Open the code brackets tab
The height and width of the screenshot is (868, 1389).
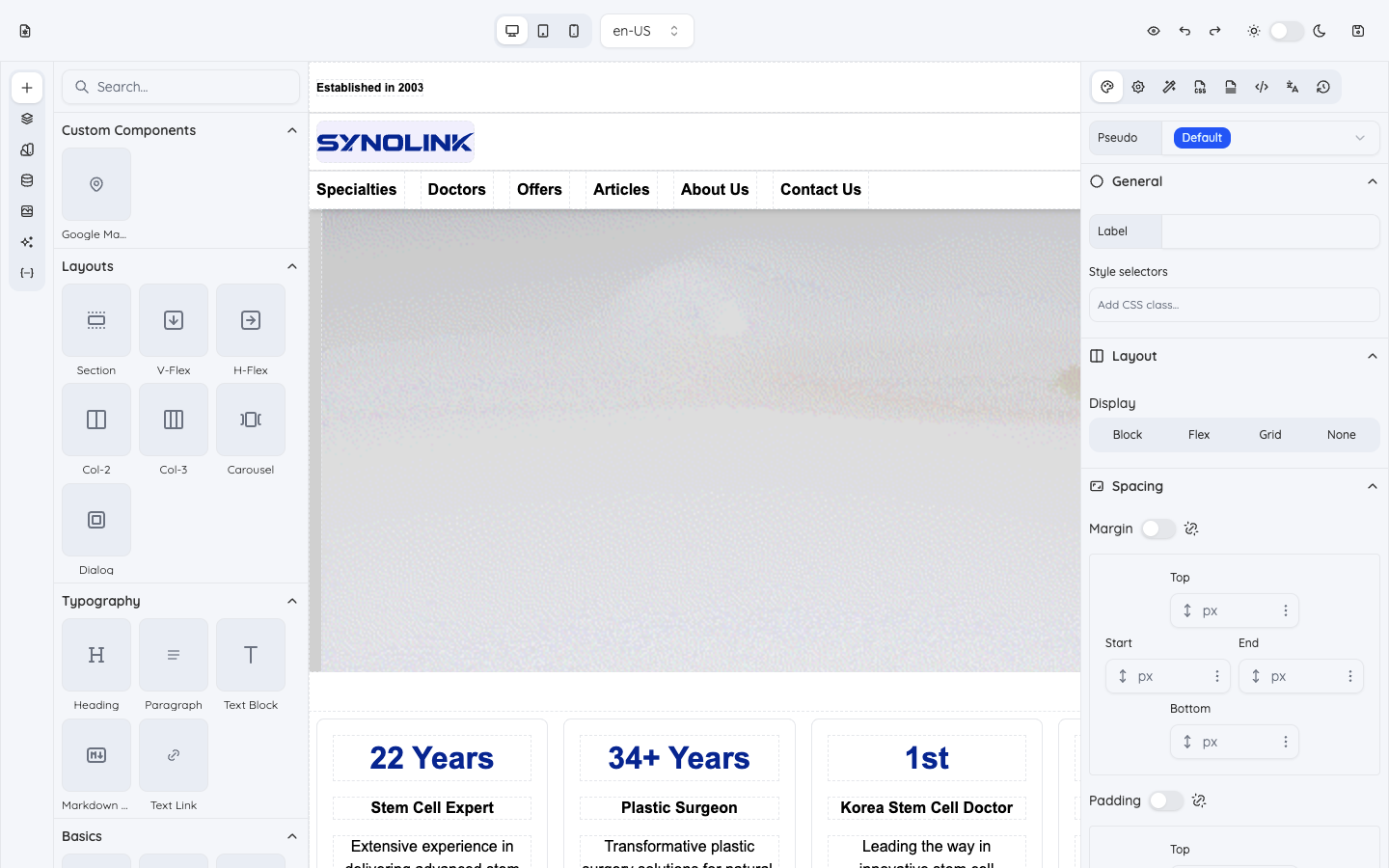(x=1262, y=87)
